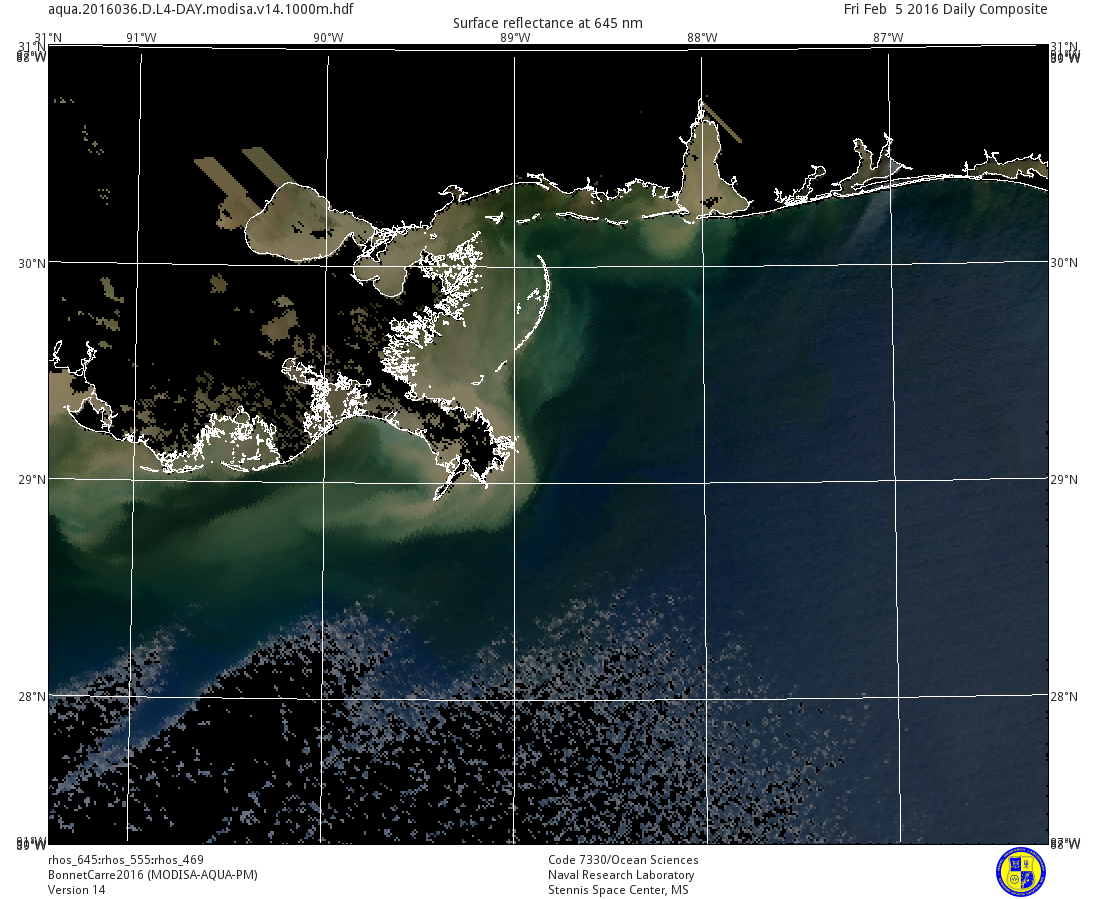Click the 29°N label on the left edge

pos(32,480)
